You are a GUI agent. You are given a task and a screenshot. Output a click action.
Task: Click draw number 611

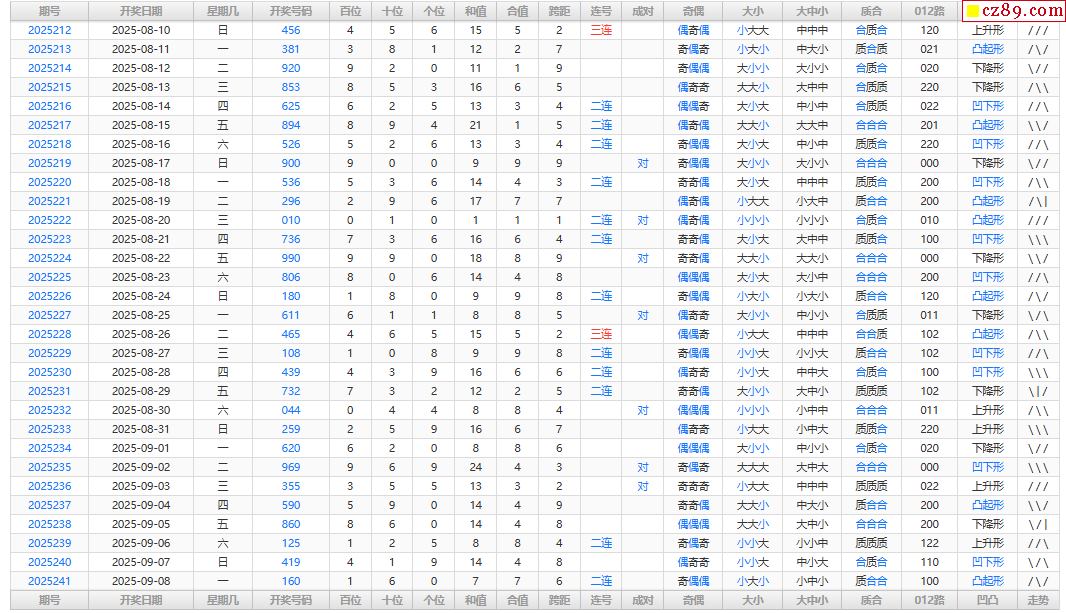point(291,315)
